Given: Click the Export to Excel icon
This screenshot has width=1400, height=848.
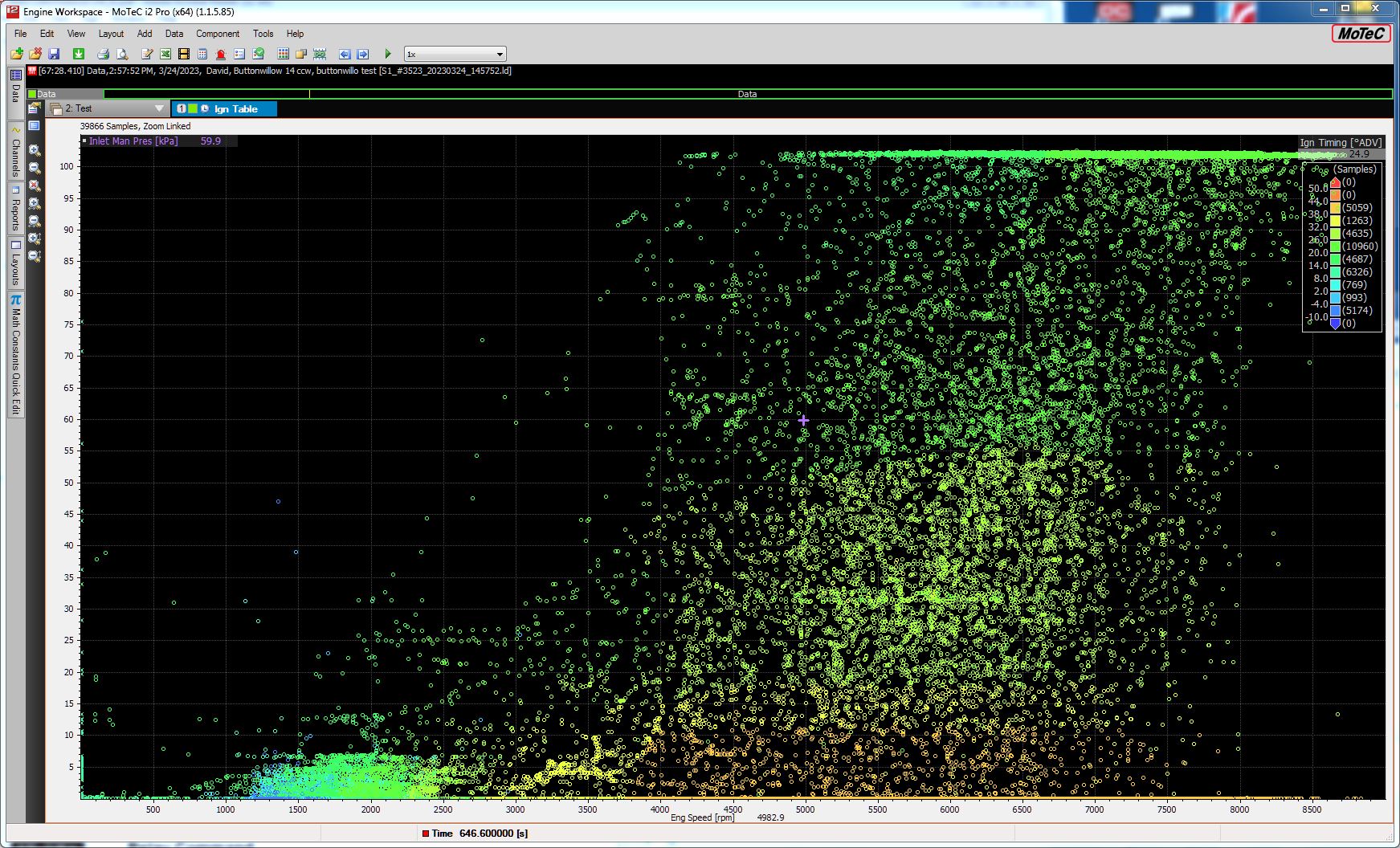Looking at the screenshot, I should (165, 54).
